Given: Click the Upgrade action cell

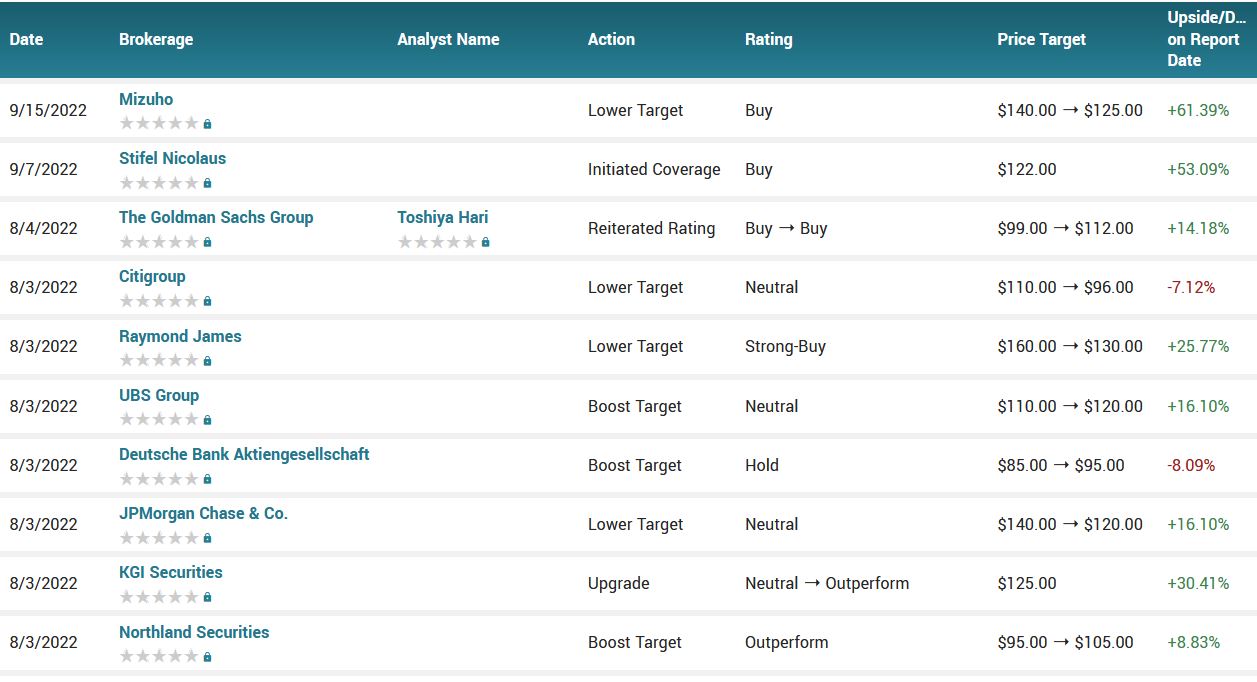Looking at the screenshot, I should 619,583.
